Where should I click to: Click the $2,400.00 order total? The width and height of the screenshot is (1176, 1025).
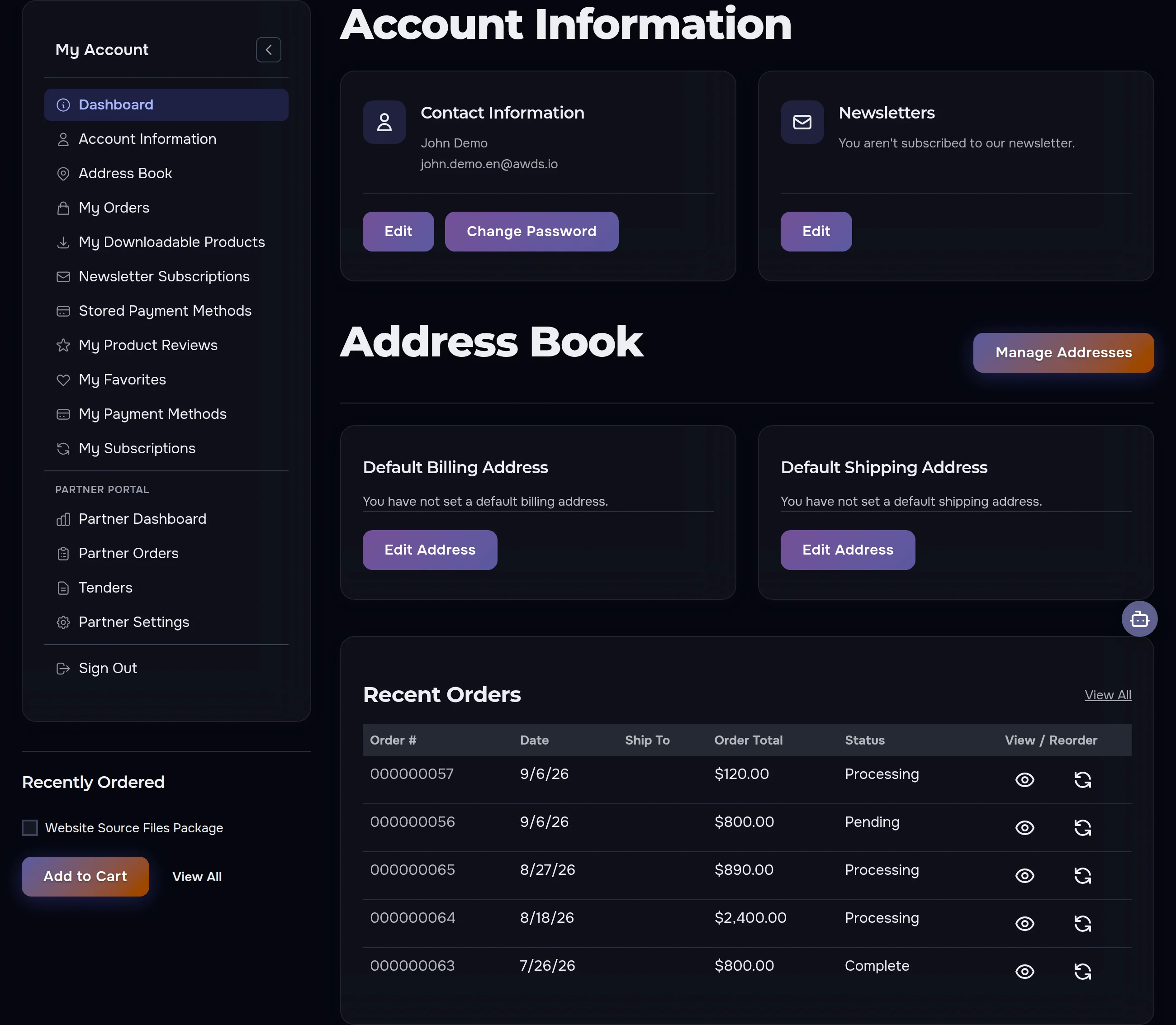750,918
